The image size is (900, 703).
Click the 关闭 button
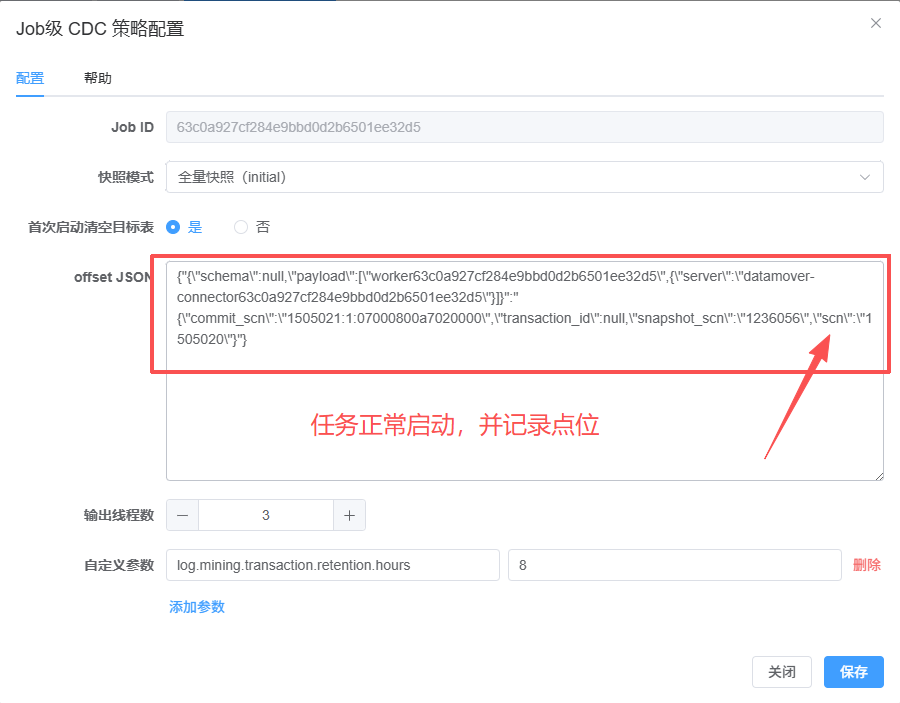[x=782, y=672]
